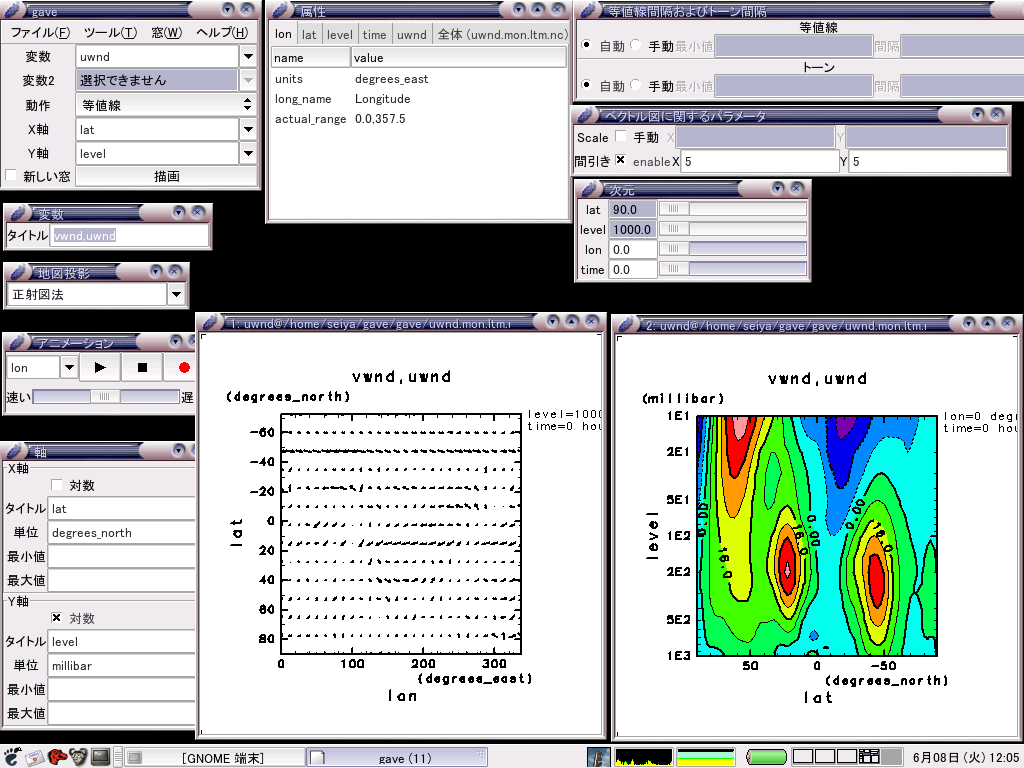Open the animation dimension dropdown showing lon
Image resolution: width=1024 pixels, height=768 pixels.
pos(69,368)
